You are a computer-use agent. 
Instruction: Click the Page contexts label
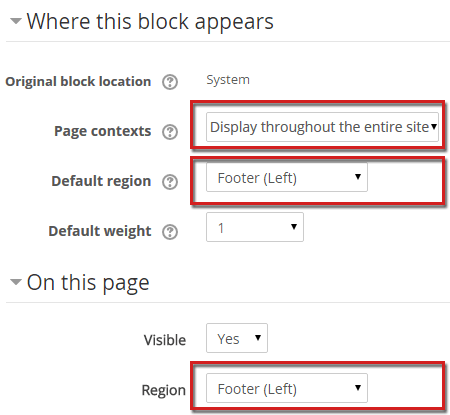coord(103,131)
